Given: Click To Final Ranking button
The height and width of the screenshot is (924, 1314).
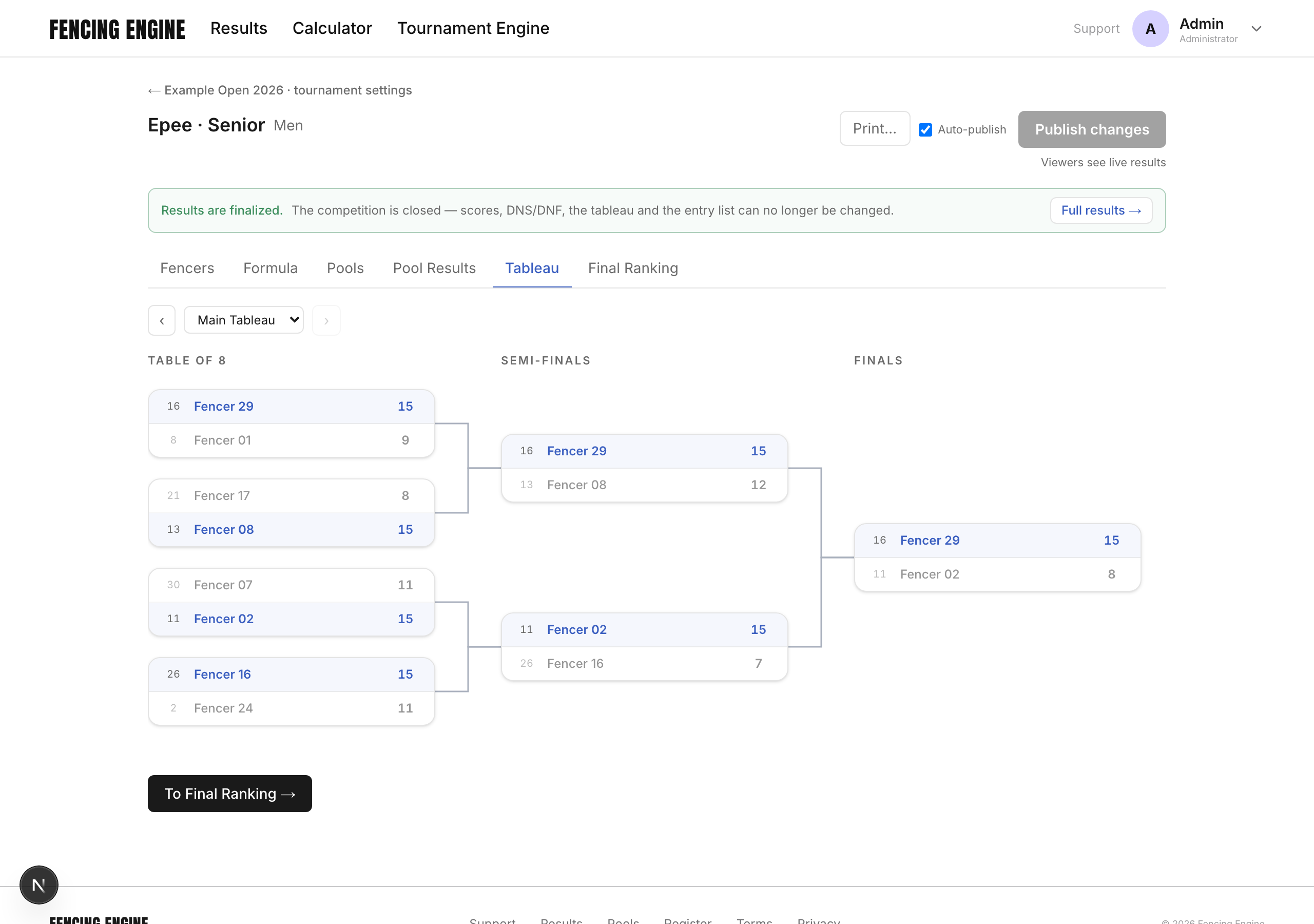Looking at the screenshot, I should pos(229,793).
